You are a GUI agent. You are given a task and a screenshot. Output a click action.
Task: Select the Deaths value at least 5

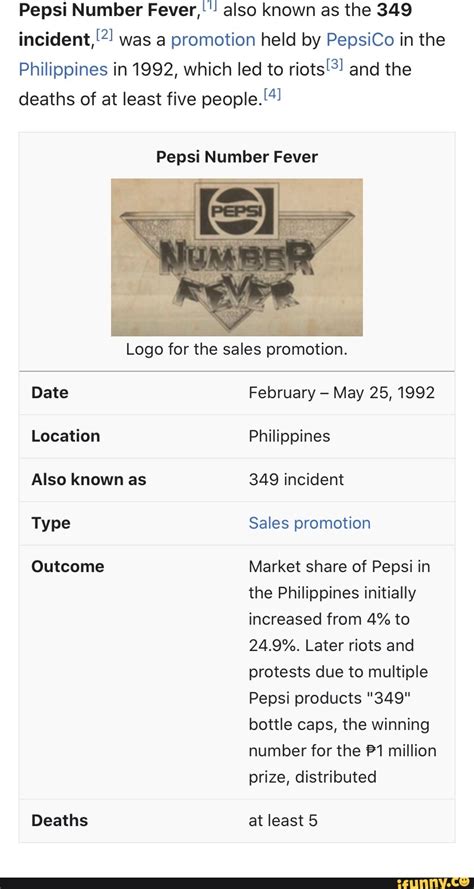[x=283, y=820]
